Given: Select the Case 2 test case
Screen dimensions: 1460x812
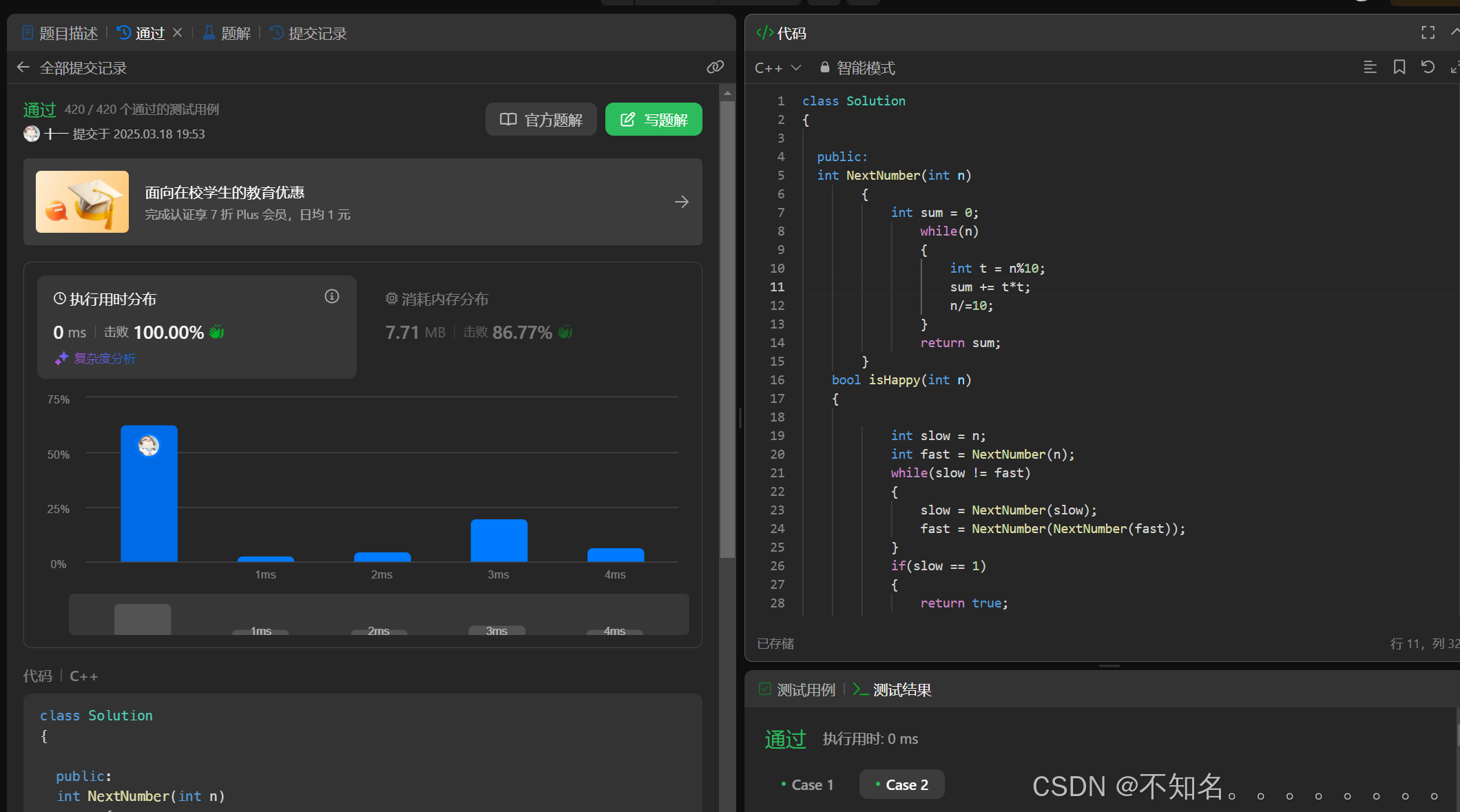Looking at the screenshot, I should (x=901, y=784).
